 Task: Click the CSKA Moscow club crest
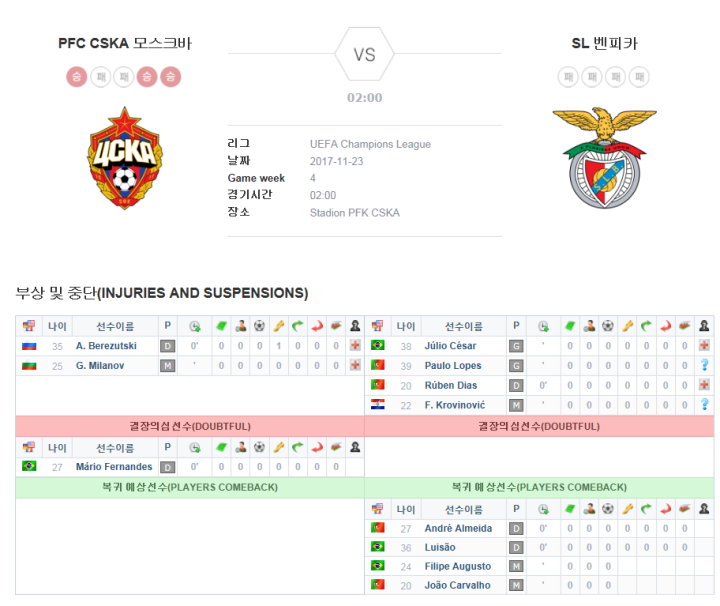pyautogui.click(x=125, y=158)
